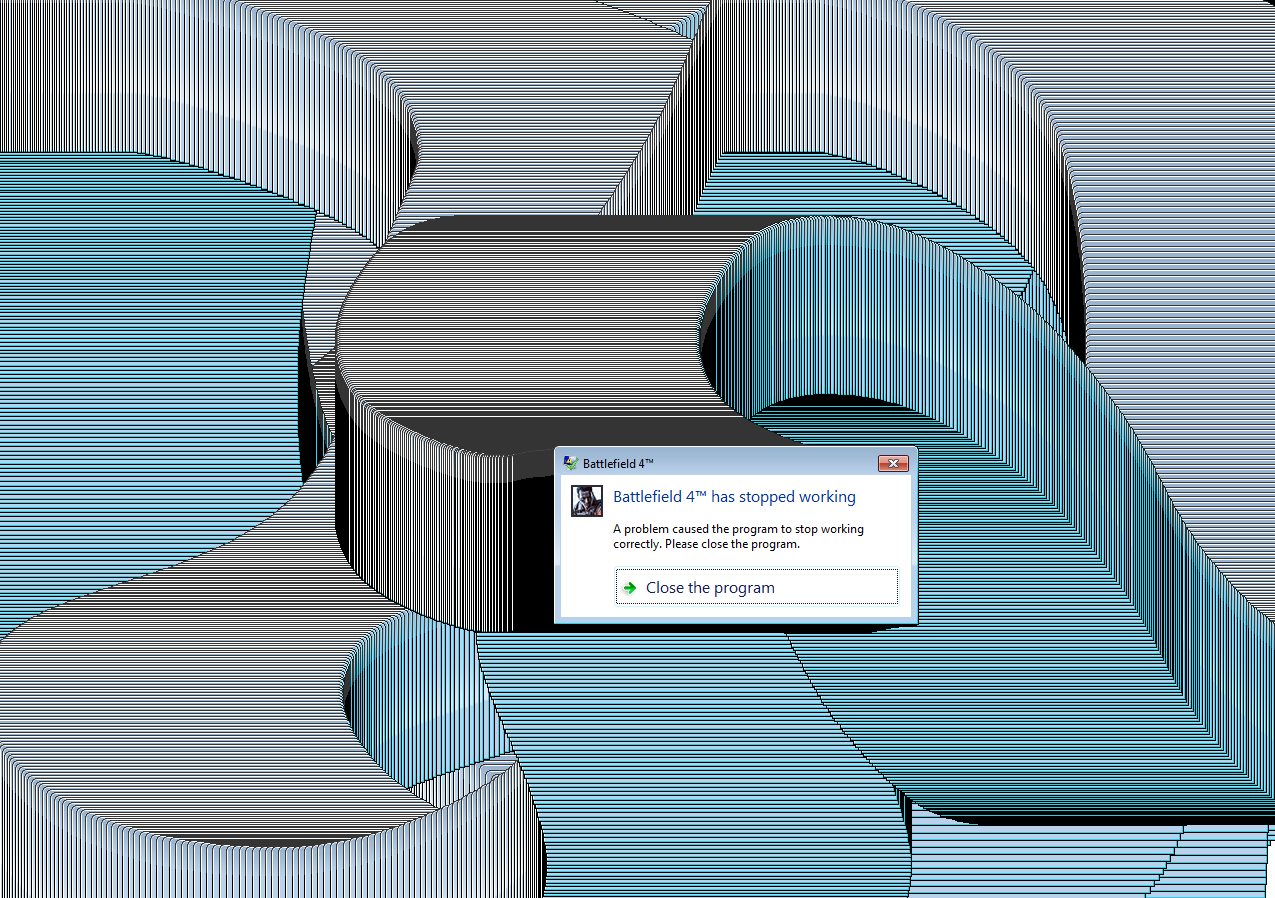Click the green arrow beside Close the program

click(629, 588)
